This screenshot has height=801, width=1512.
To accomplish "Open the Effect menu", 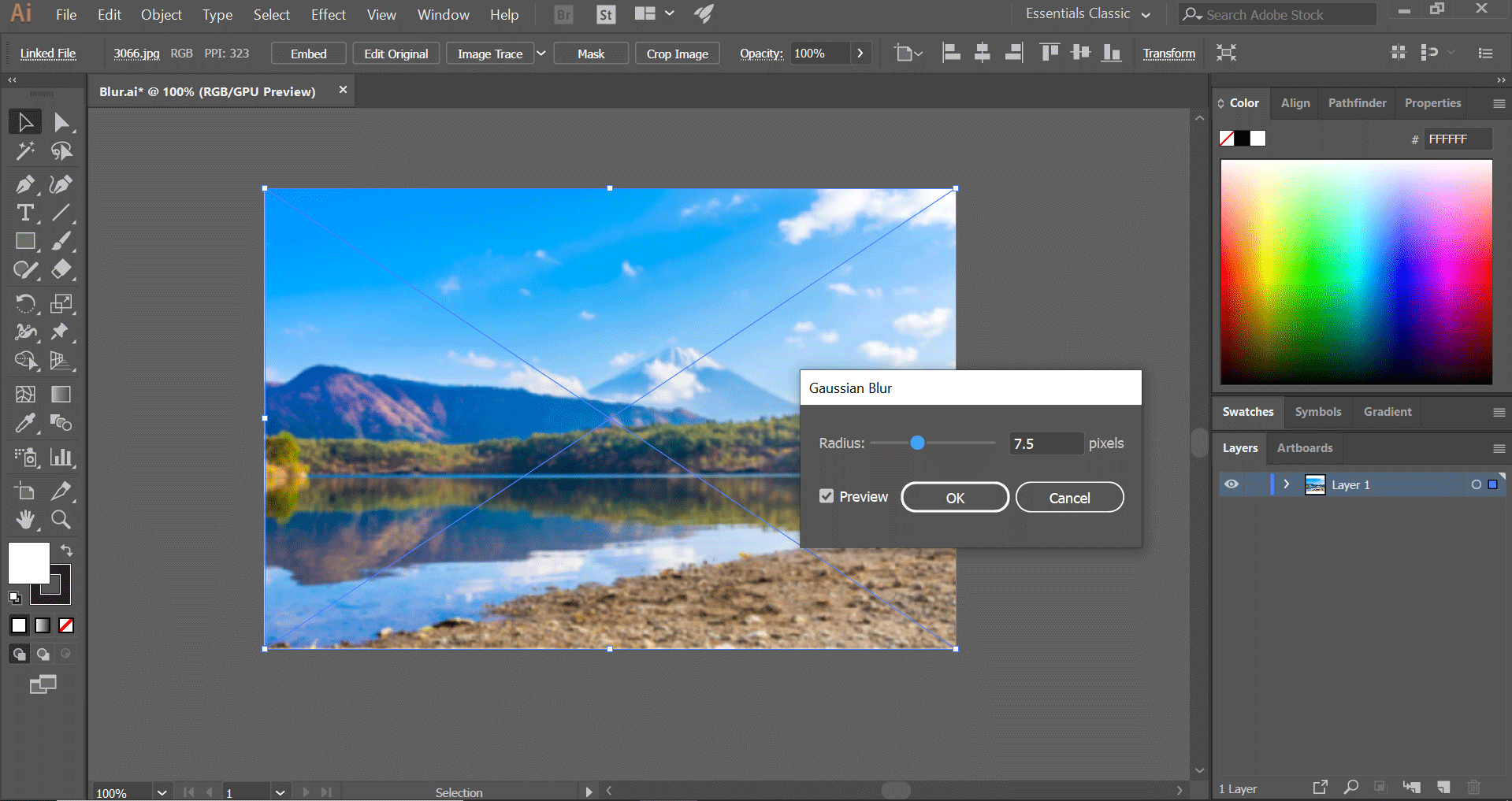I will tap(328, 15).
